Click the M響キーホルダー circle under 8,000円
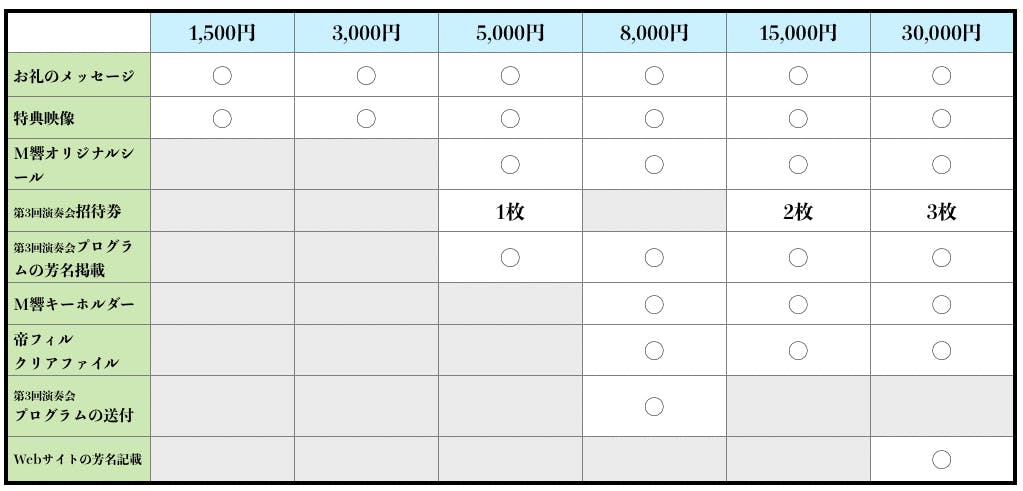Image resolution: width=1023 pixels, height=491 pixels. (654, 304)
